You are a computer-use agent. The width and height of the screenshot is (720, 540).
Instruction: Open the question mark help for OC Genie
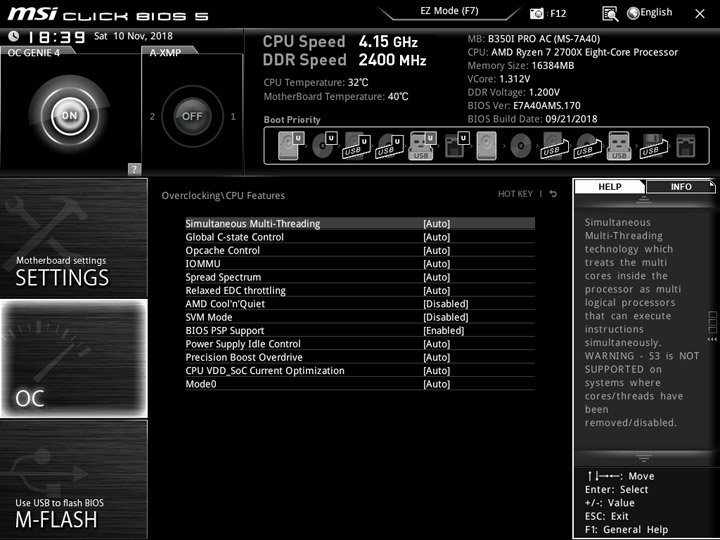(134, 169)
